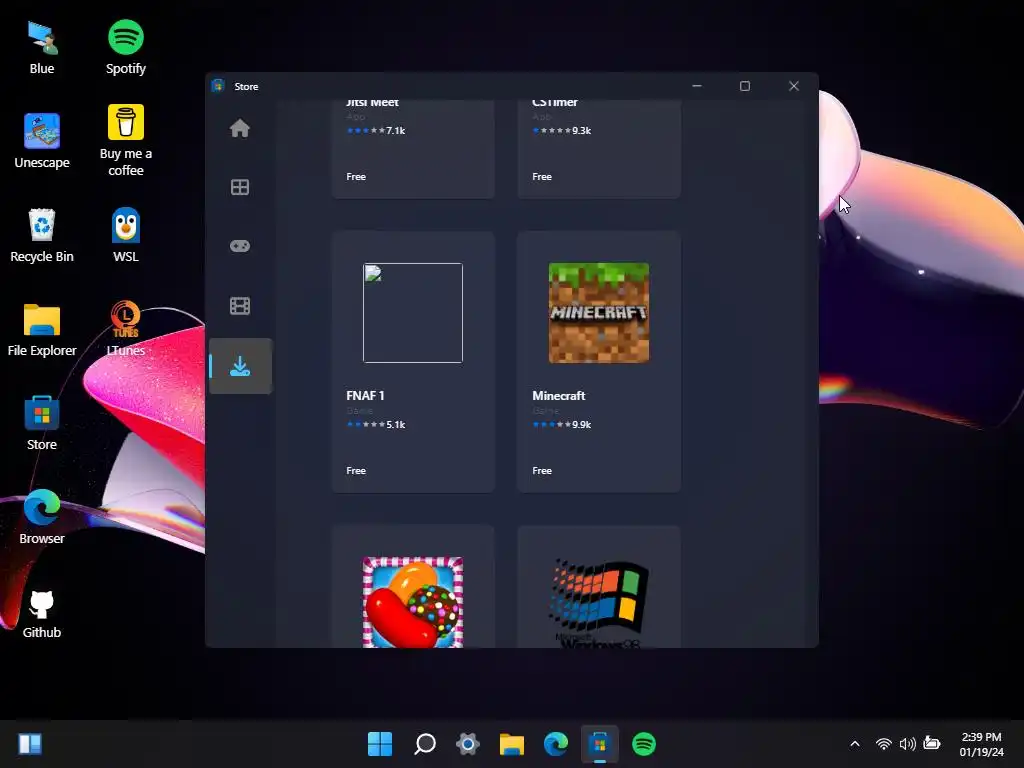Open the widgets panel on the taskbar
Viewport: 1024px width, 768px height.
pos(30,744)
